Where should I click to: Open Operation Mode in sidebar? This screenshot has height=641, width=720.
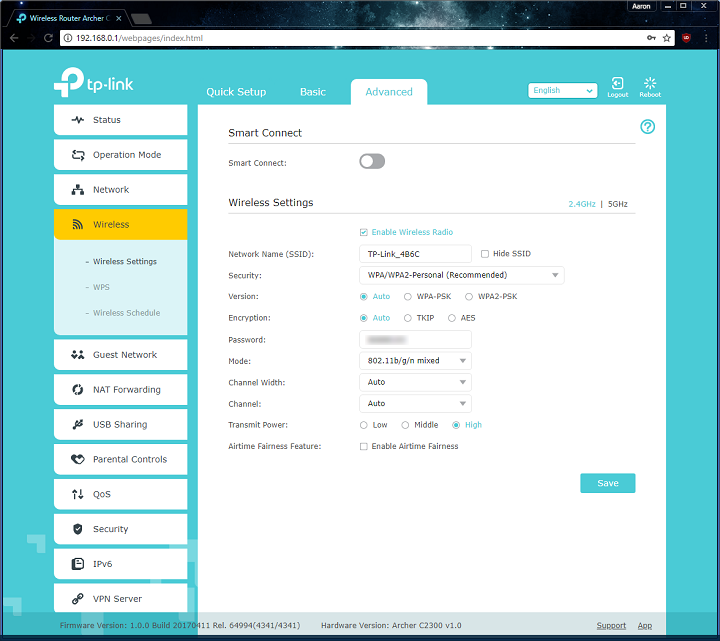click(120, 155)
